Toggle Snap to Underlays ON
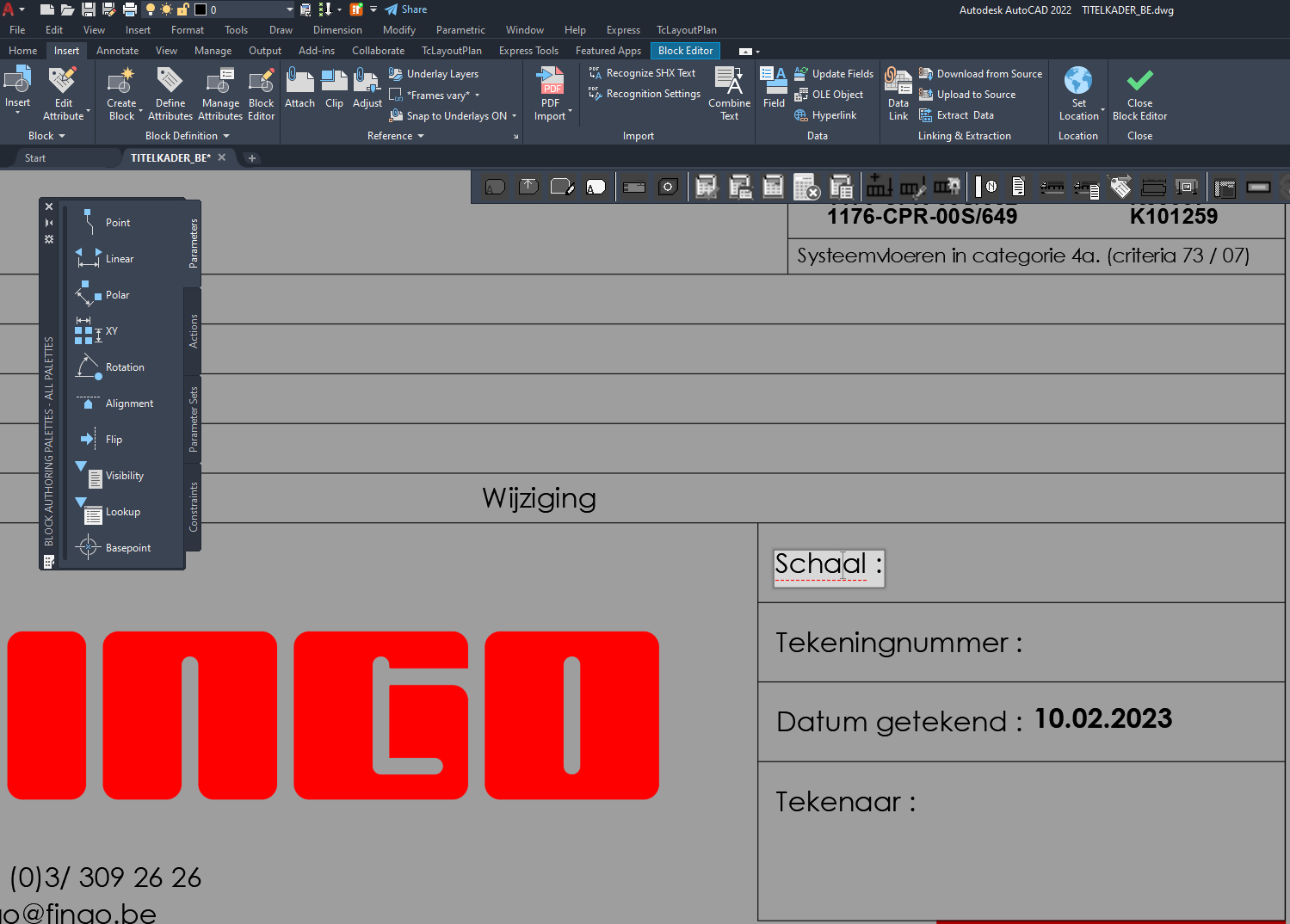Screen dimensions: 1290x924 coord(449,115)
